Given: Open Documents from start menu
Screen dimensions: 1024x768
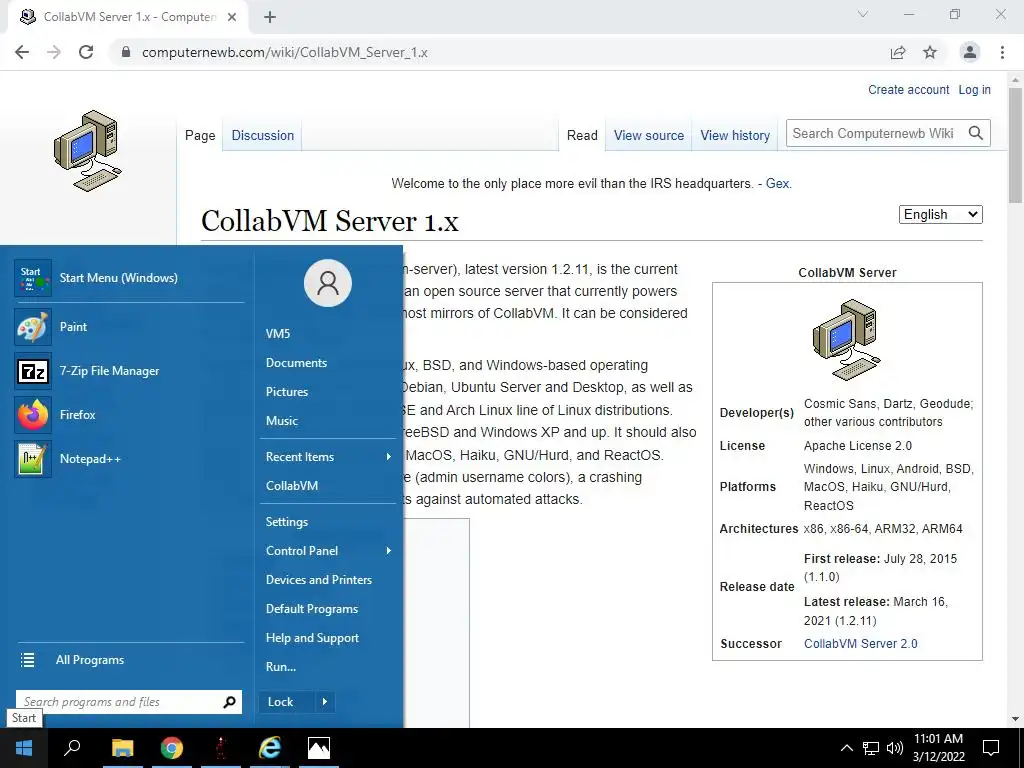Looking at the screenshot, I should click(296, 362).
